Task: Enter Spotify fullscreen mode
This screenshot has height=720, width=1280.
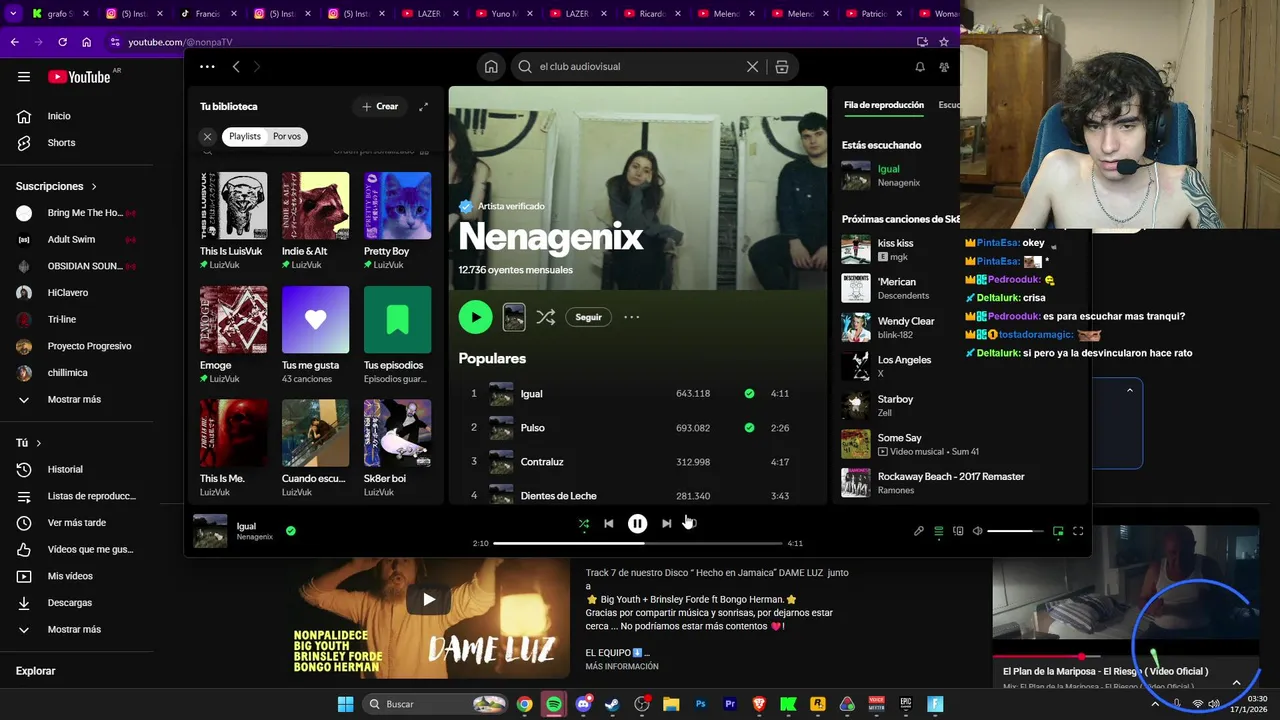Action: click(x=1078, y=531)
